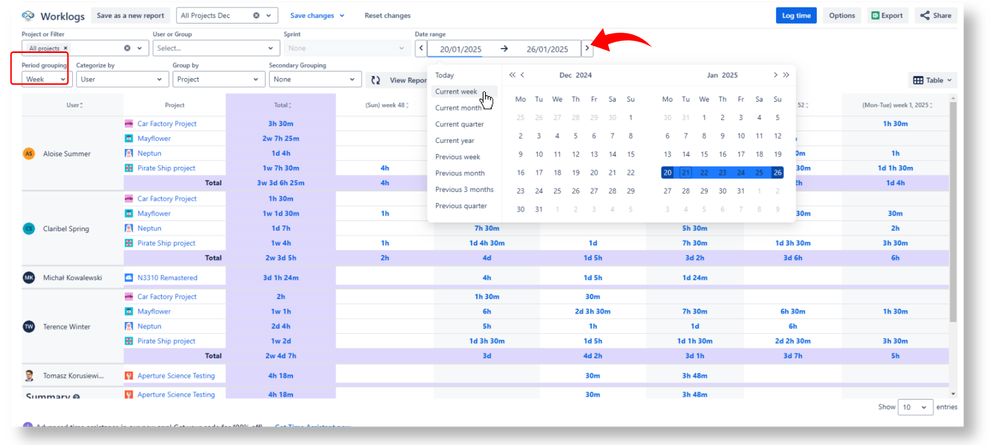Image resolution: width=999 pixels, height=445 pixels.
Task: Open Aloise Summer's Pirate Ship project link
Action: click(166, 168)
